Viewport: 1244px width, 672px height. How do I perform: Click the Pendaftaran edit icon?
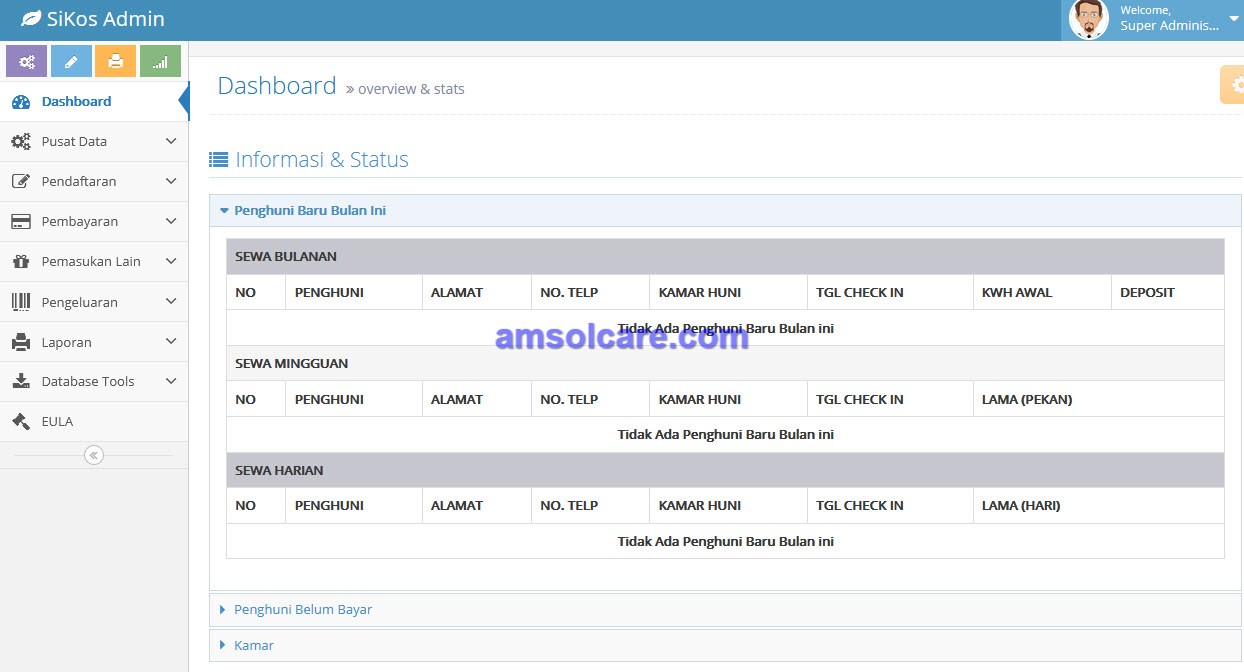tap(21, 182)
